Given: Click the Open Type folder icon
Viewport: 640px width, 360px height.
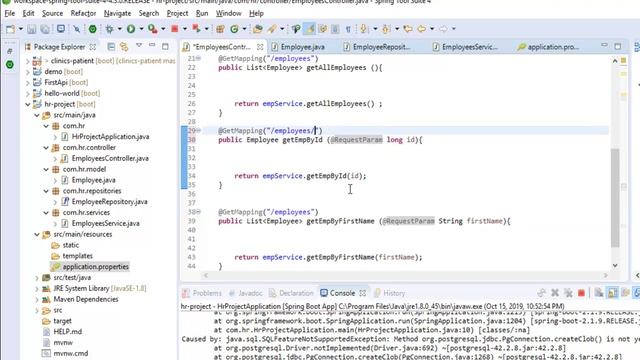Looking at the screenshot, I should pos(258,29).
